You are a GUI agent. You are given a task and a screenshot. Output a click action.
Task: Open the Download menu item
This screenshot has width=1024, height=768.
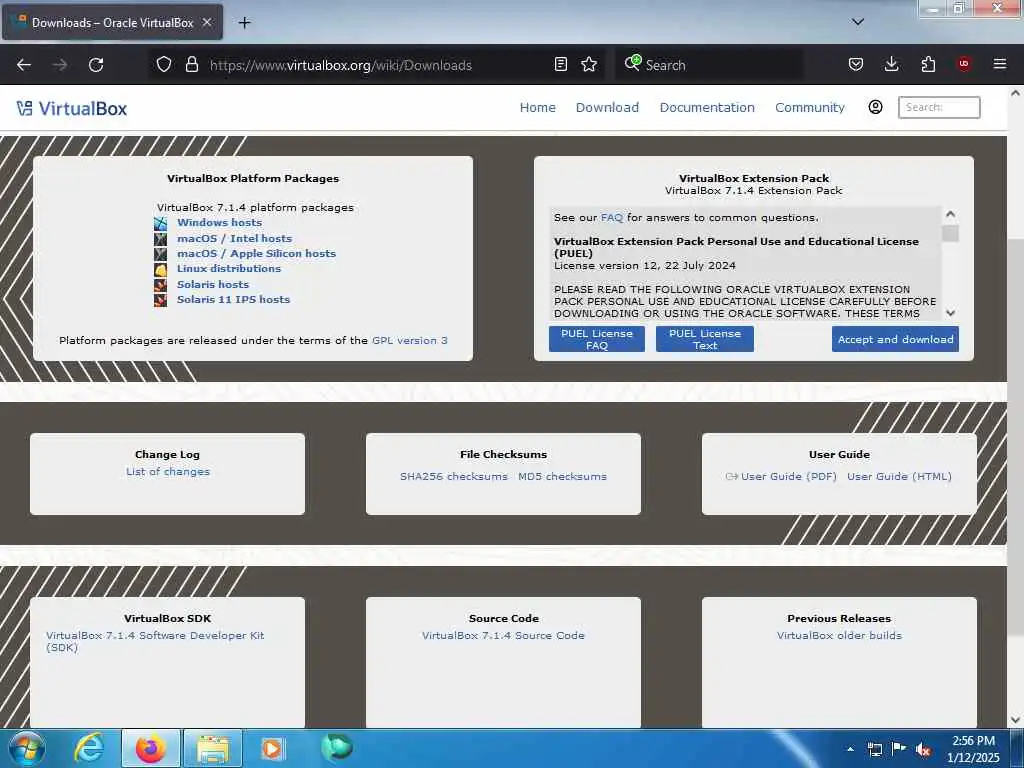(607, 107)
